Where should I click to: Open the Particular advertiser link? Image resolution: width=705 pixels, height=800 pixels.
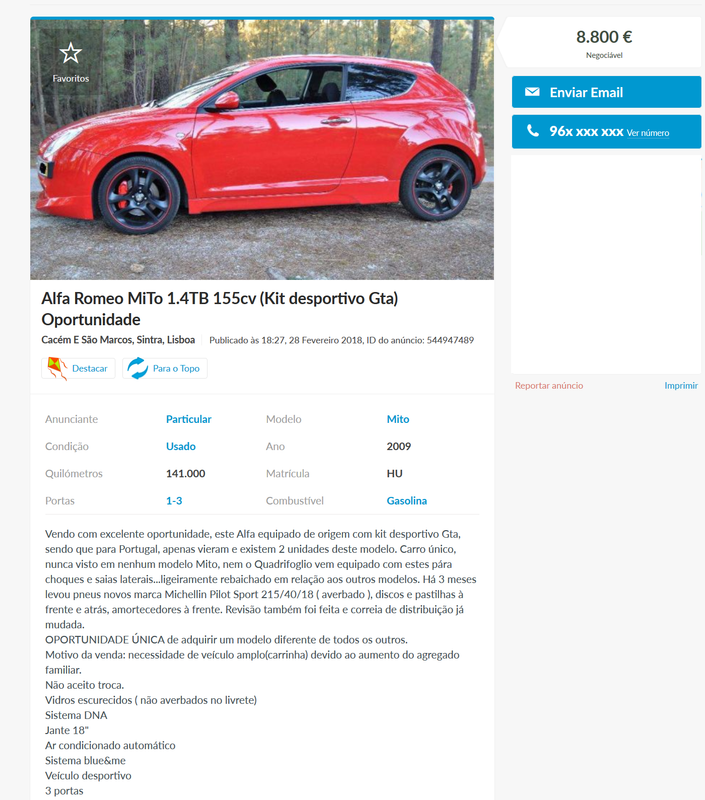(x=188, y=419)
